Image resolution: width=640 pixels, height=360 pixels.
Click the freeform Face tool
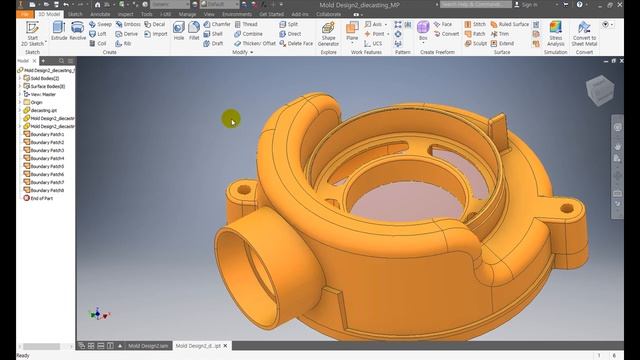click(443, 24)
